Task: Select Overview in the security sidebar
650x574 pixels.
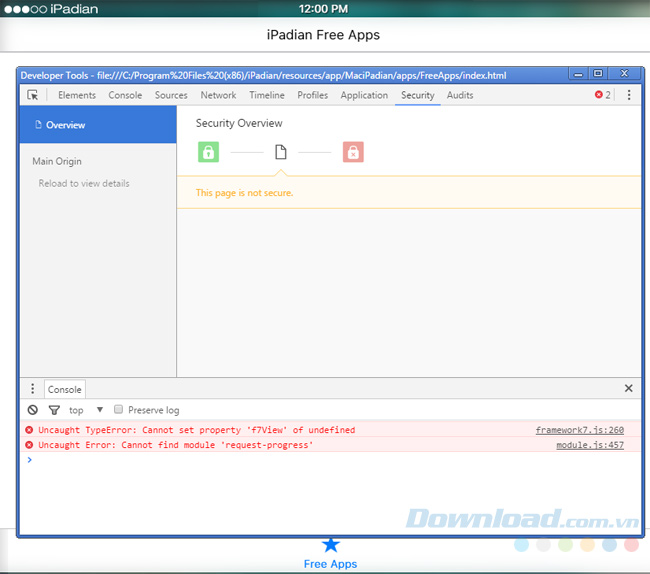Action: (x=98, y=125)
